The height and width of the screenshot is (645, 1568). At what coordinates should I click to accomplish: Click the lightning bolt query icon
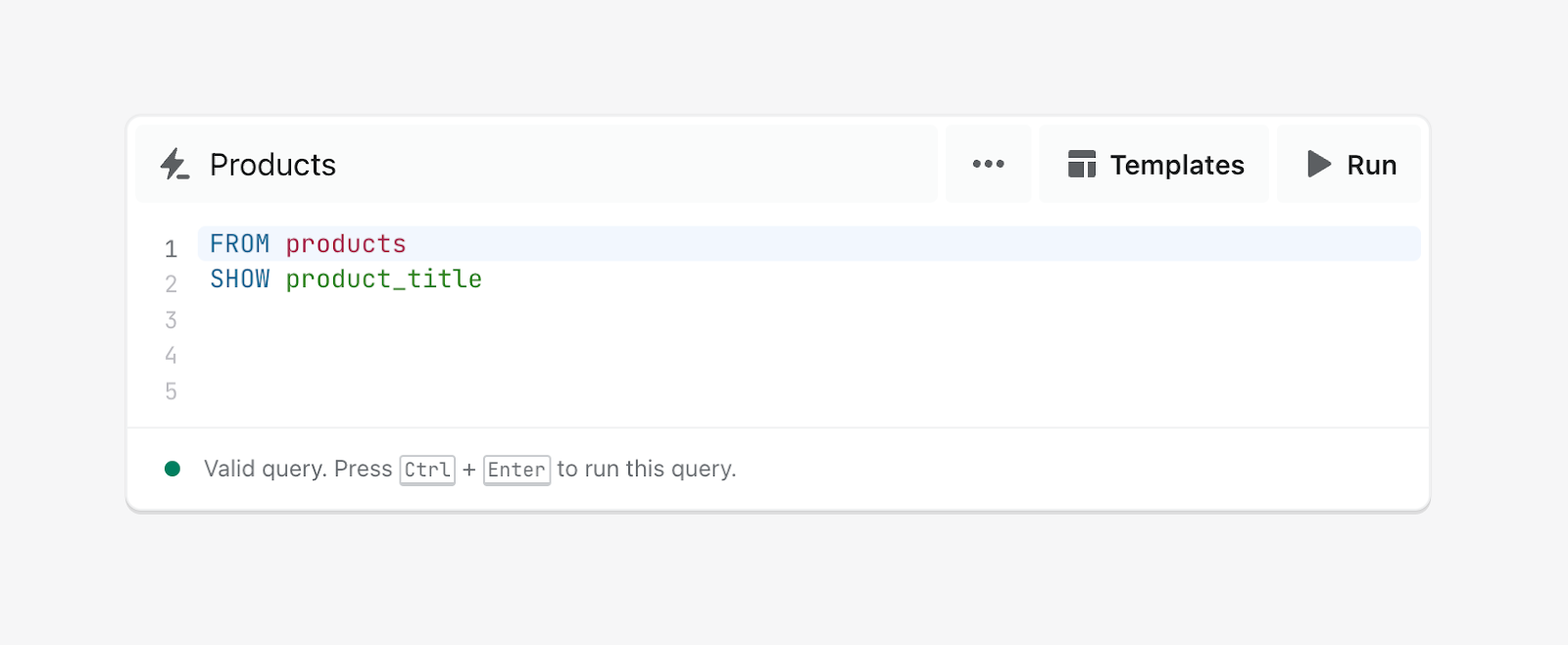[174, 164]
